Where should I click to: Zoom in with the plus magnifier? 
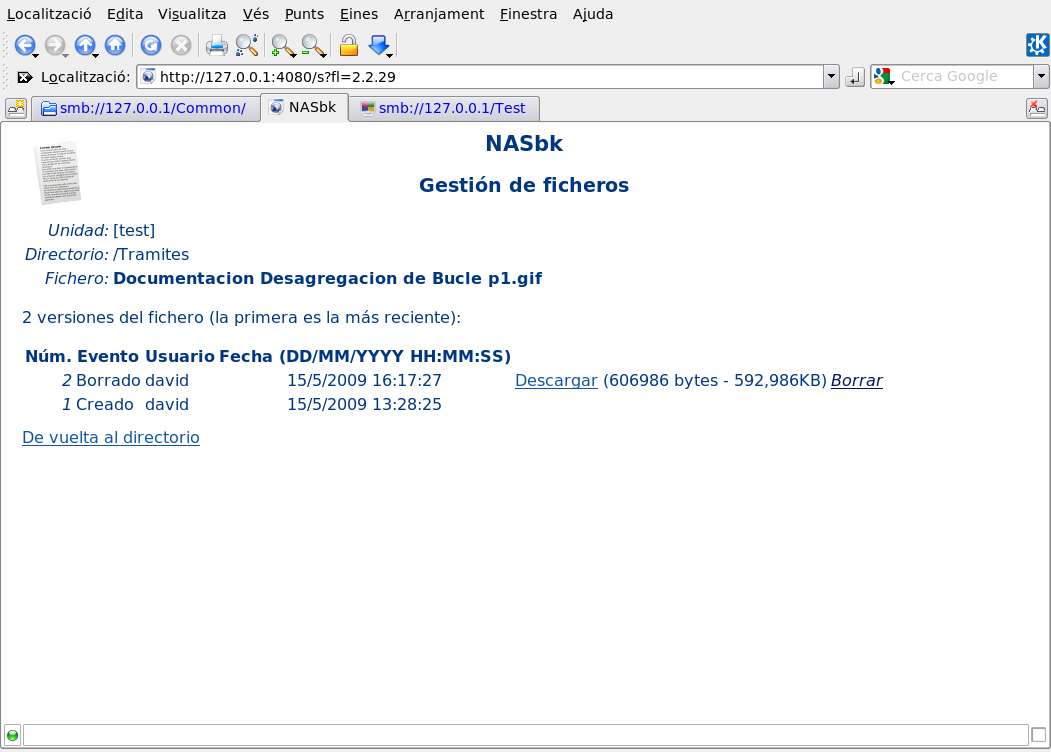coord(283,45)
